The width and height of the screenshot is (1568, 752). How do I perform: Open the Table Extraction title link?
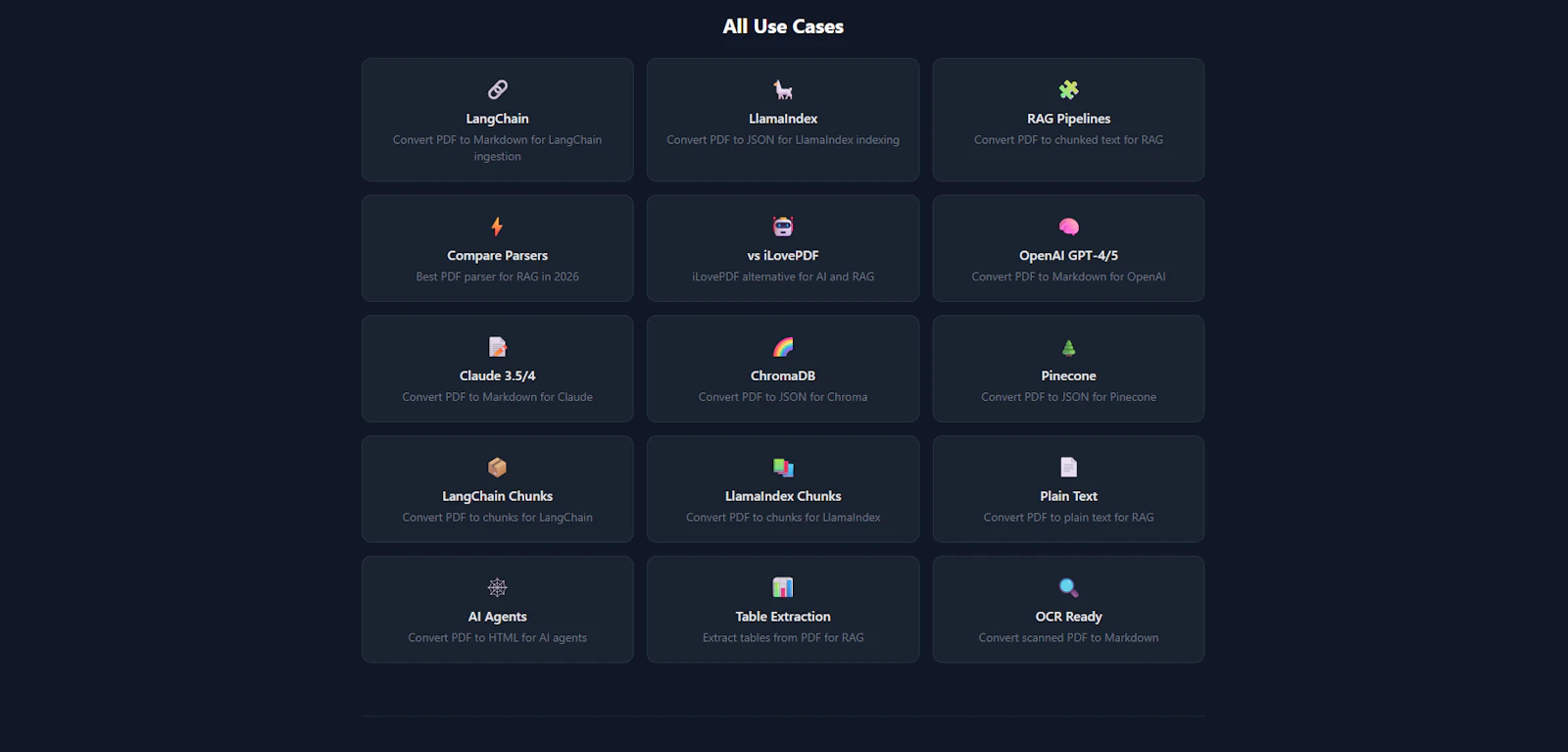tap(783, 618)
